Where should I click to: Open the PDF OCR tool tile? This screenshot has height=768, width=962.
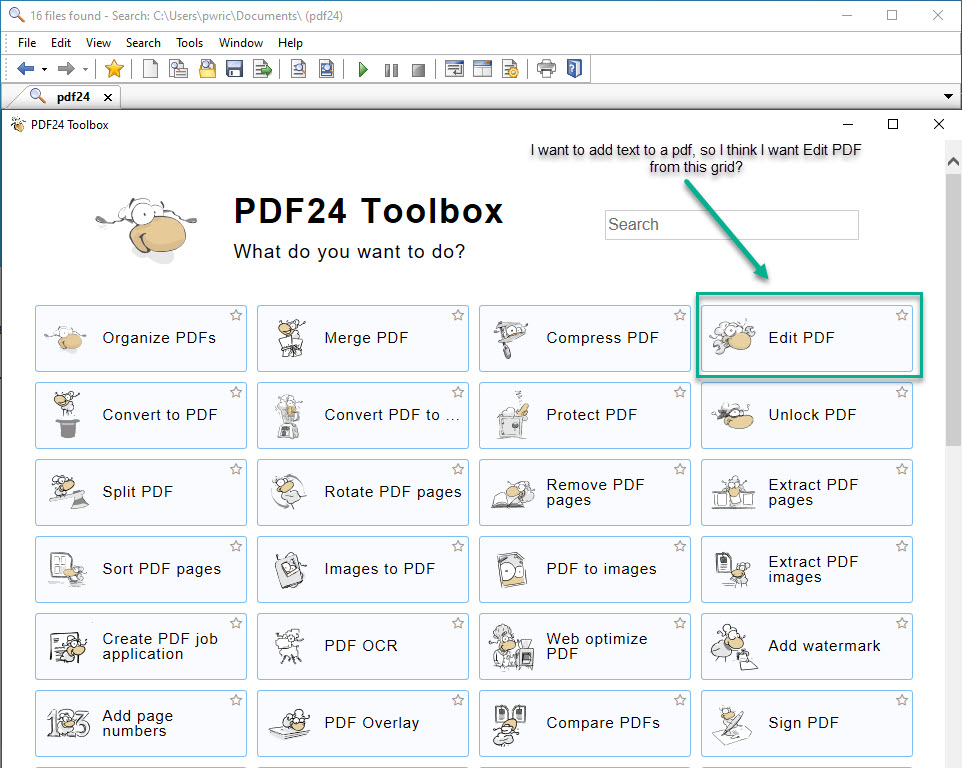coord(363,646)
